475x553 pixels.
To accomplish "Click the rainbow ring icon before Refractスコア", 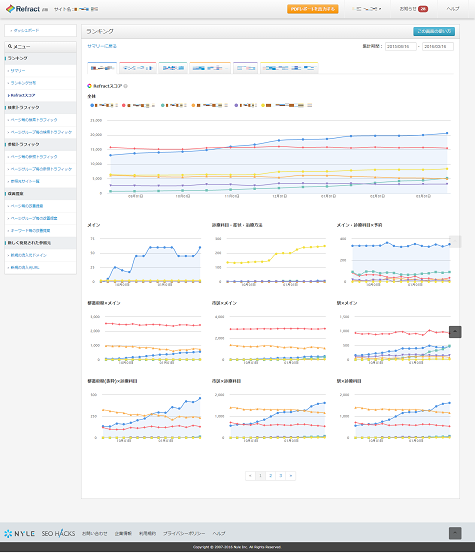I will [90, 86].
